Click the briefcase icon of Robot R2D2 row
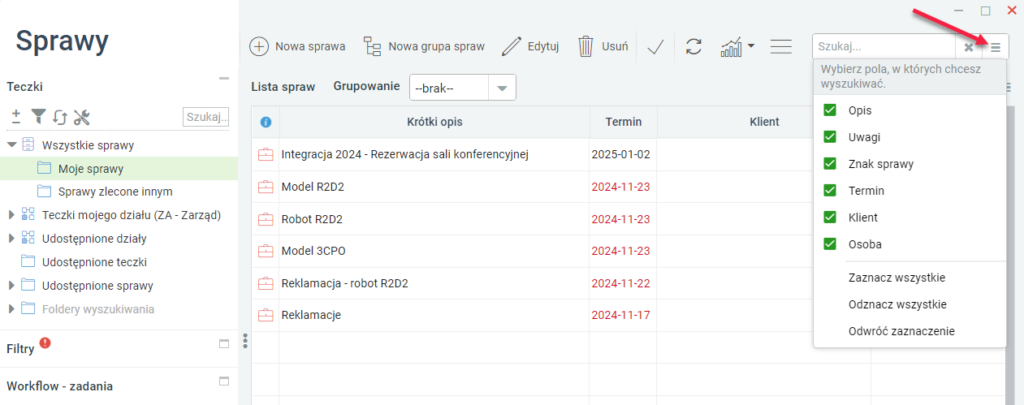This screenshot has height=405, width=1024. coord(266,219)
